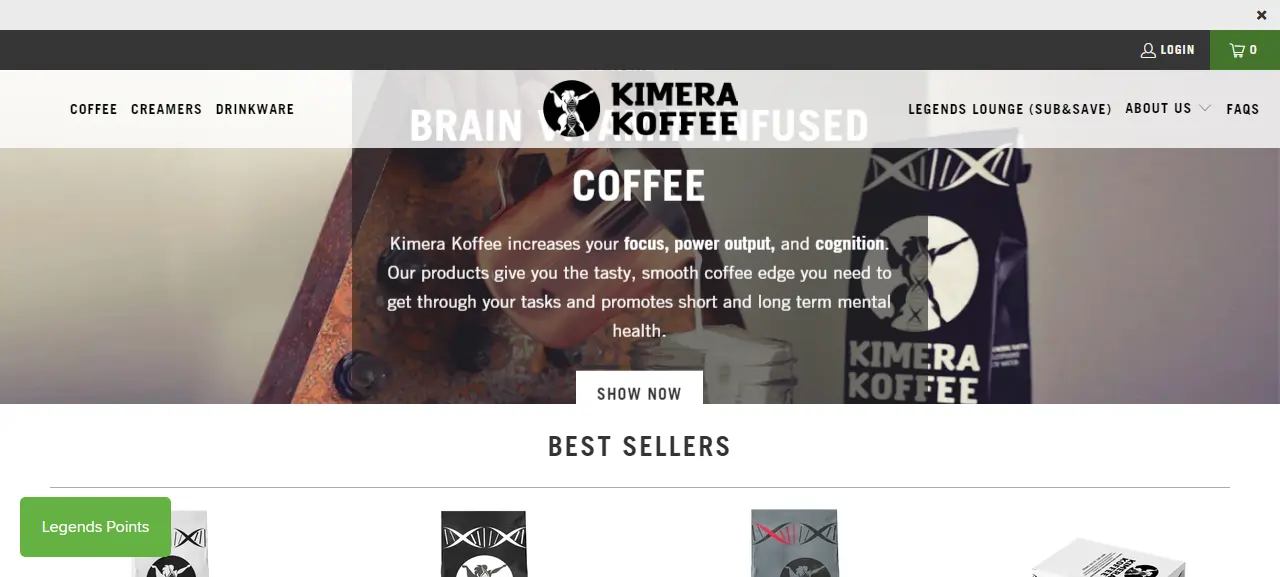
Task: Click the Login text link
Action: [1177, 50]
